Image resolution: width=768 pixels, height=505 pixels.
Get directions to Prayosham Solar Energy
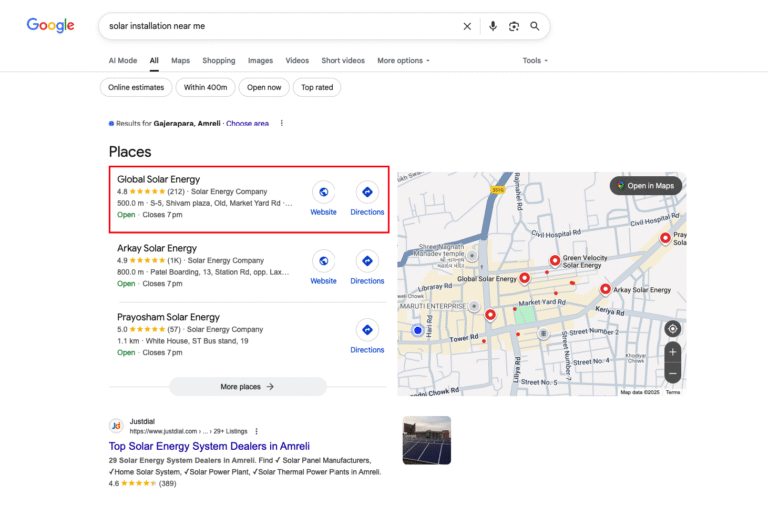coord(367,330)
